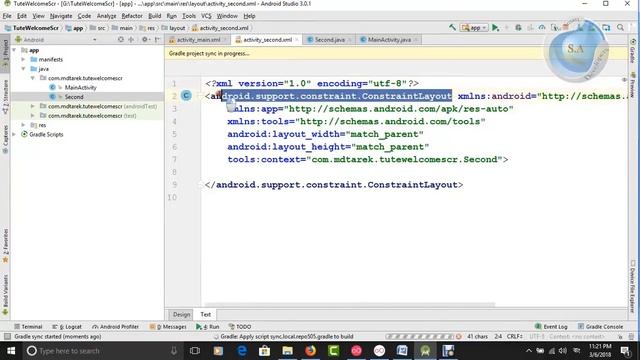Collapse the app module tree node
Viewport: 640px width, 360px height.
click(15, 50)
